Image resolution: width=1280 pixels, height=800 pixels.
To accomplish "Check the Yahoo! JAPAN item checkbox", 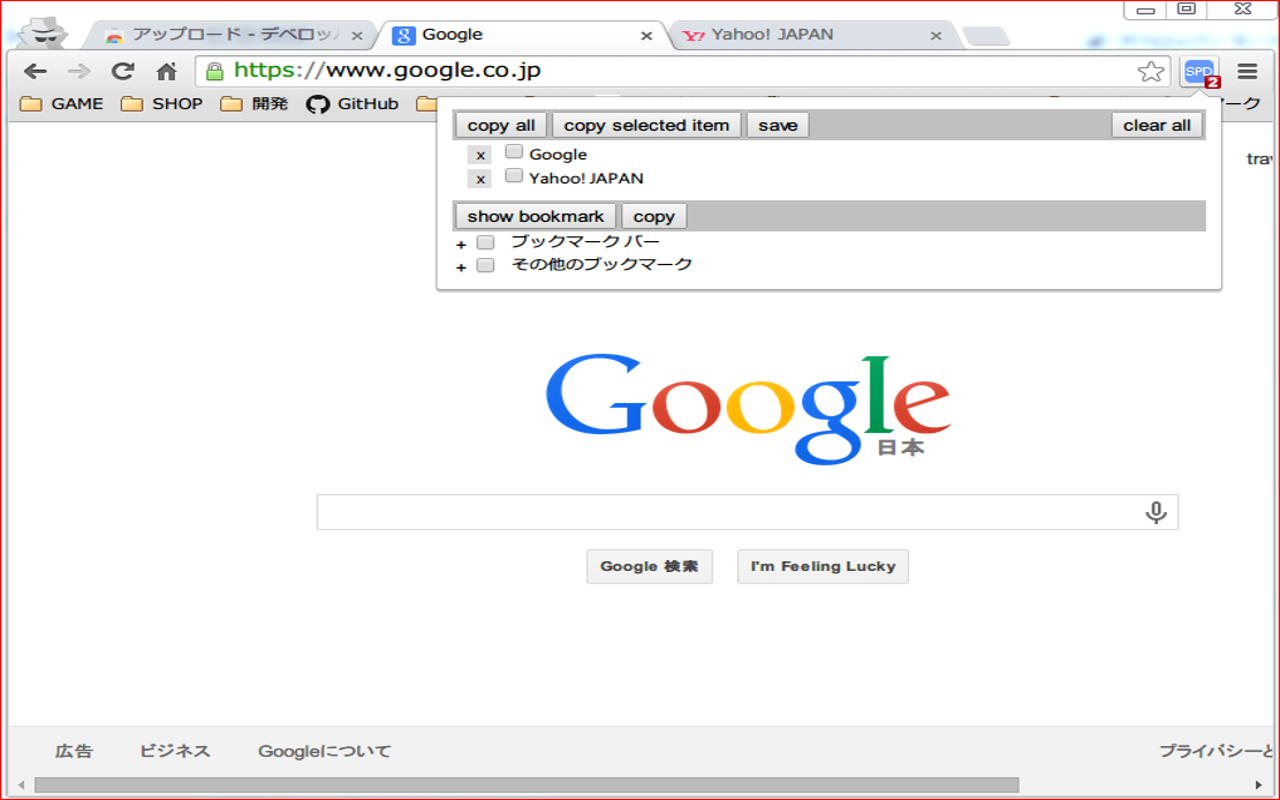I will pyautogui.click(x=514, y=176).
